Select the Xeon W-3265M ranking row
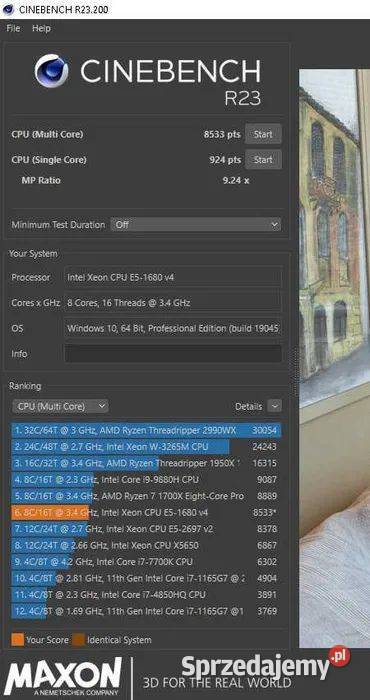 click(146, 447)
